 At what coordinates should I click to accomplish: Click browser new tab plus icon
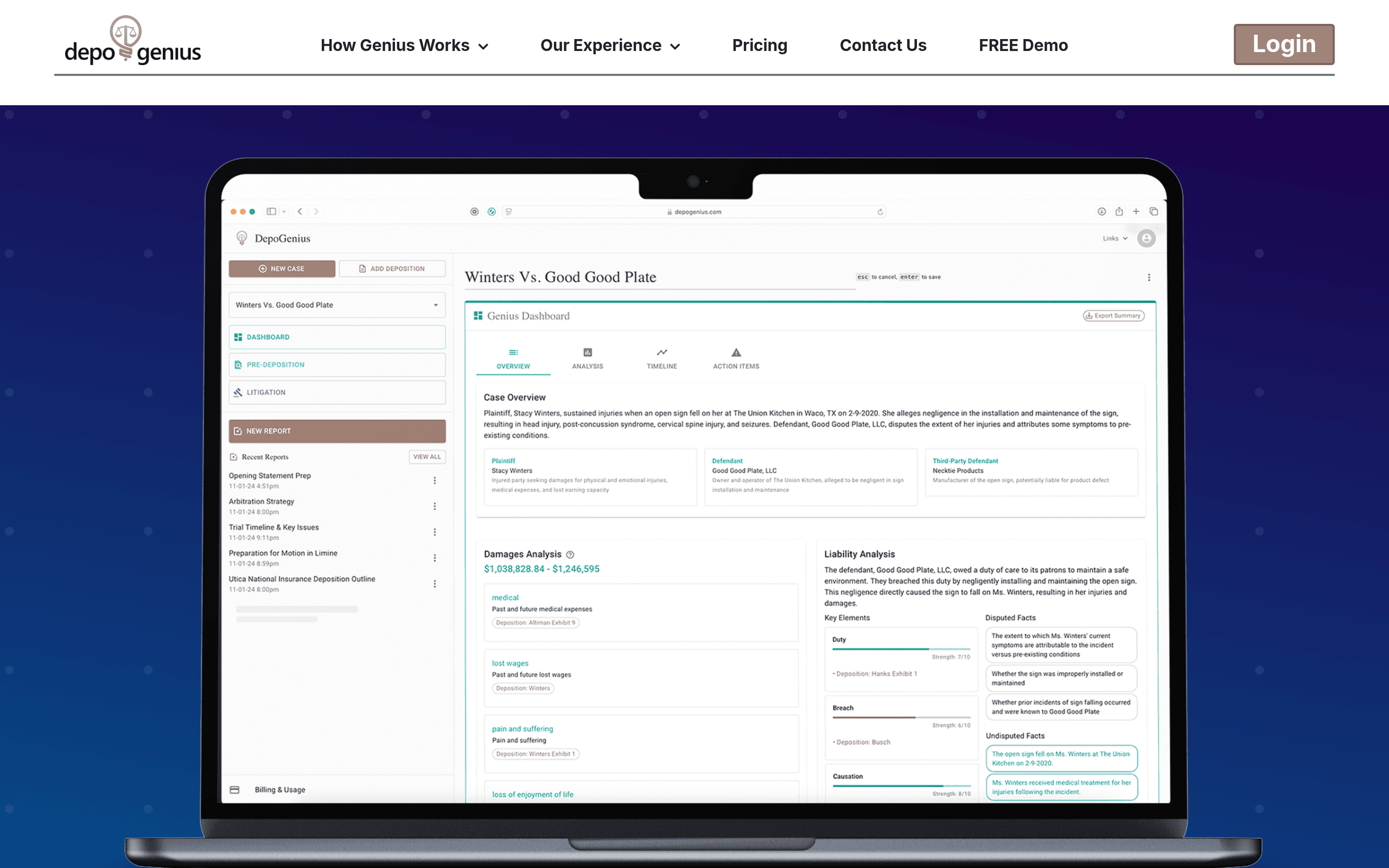1136,211
